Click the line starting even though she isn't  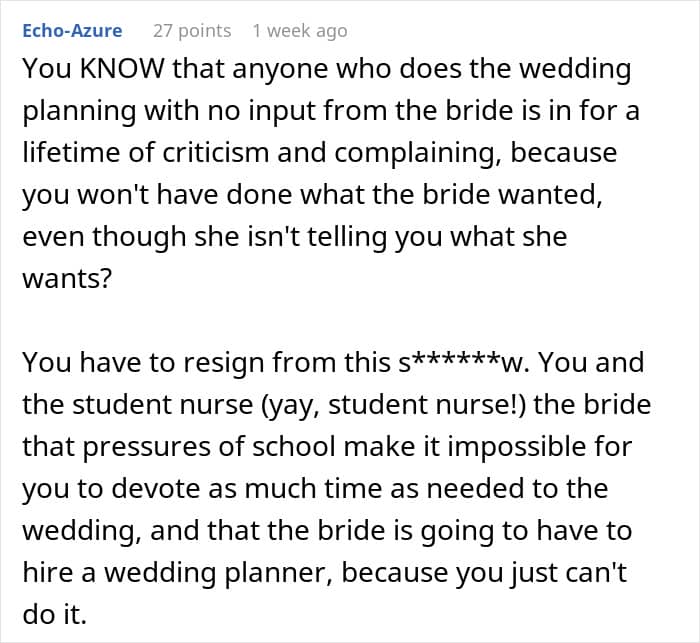pyautogui.click(x=295, y=237)
